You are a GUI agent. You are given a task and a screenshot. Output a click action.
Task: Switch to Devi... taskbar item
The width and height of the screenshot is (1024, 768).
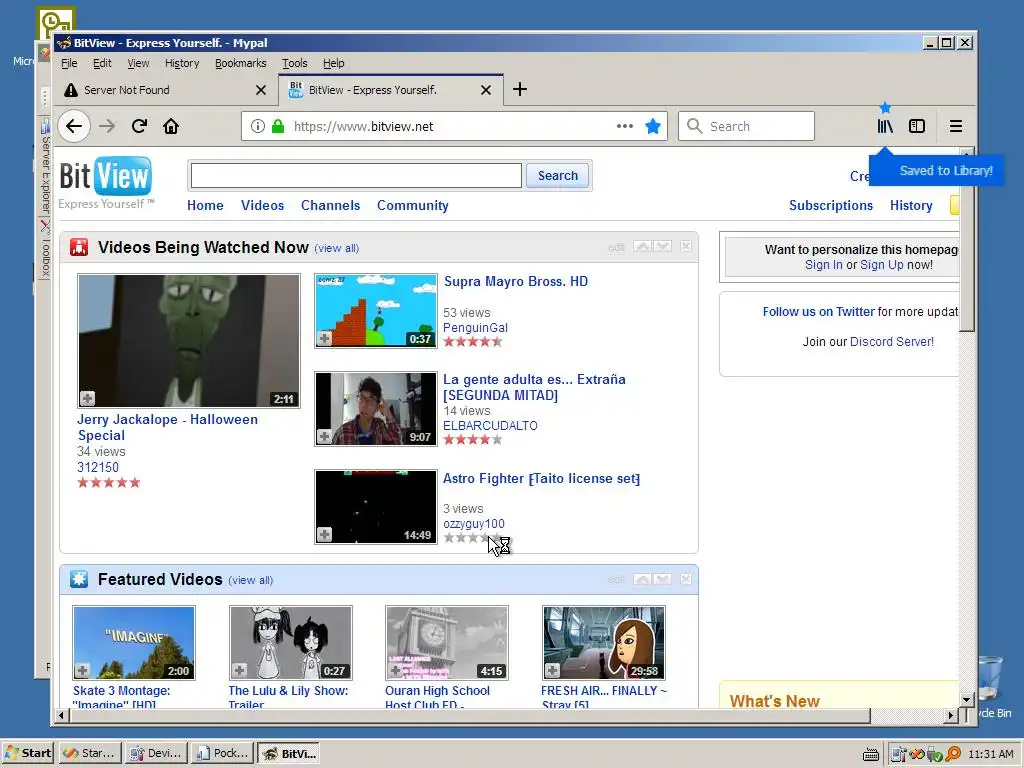[157, 753]
